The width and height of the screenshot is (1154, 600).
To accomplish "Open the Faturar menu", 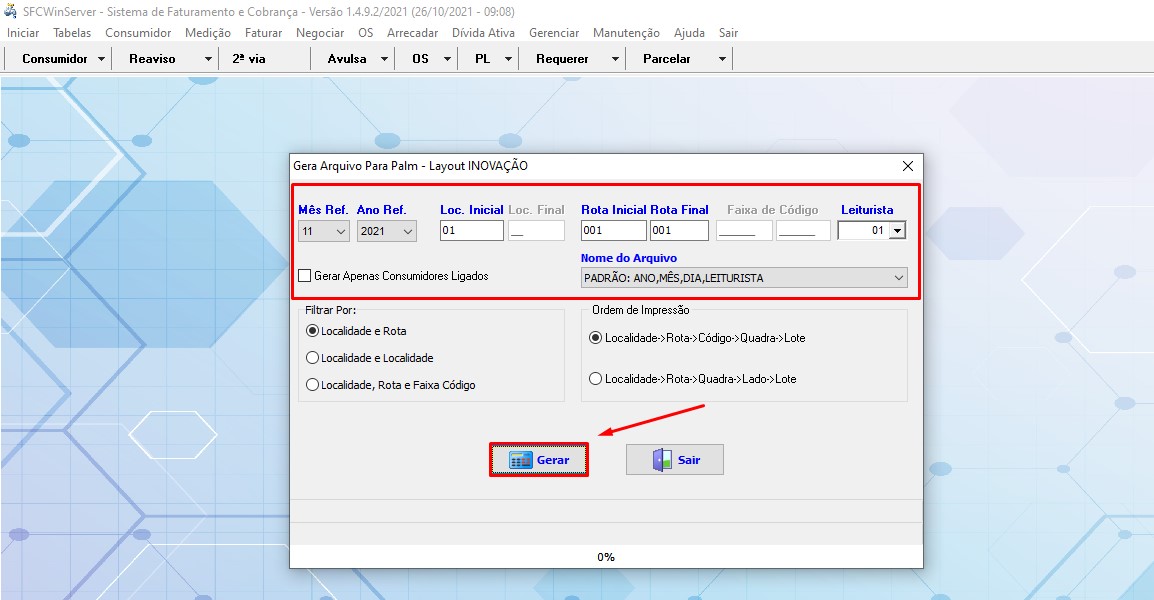I will (263, 33).
